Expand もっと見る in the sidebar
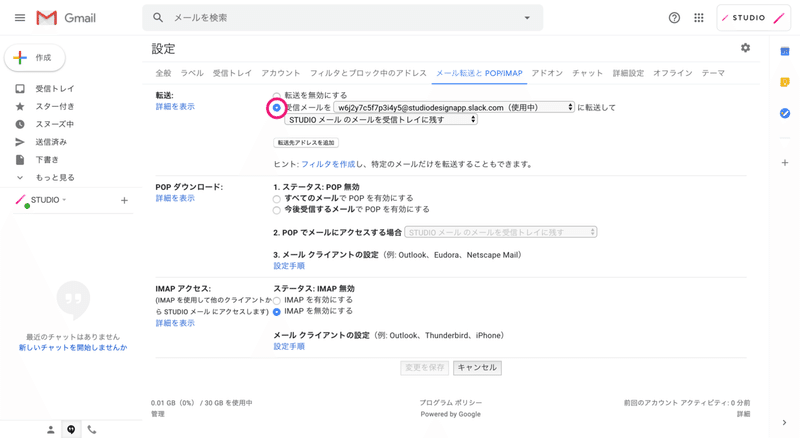The height and width of the screenshot is (438, 800). coord(55,178)
